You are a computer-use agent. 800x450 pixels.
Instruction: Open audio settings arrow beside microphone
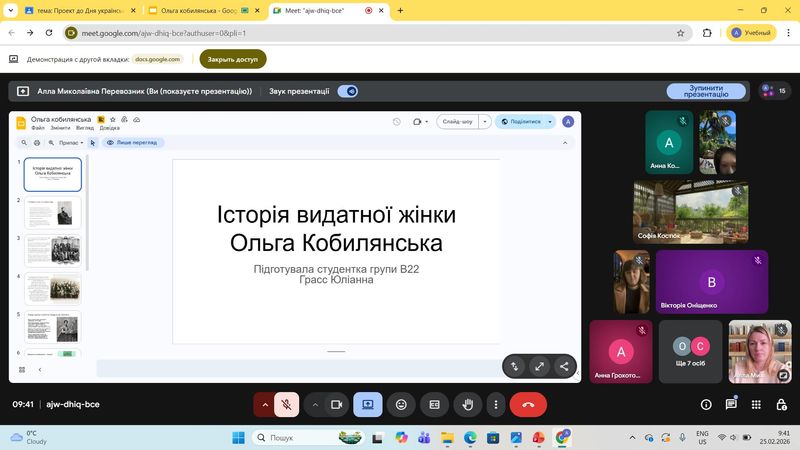pos(264,404)
